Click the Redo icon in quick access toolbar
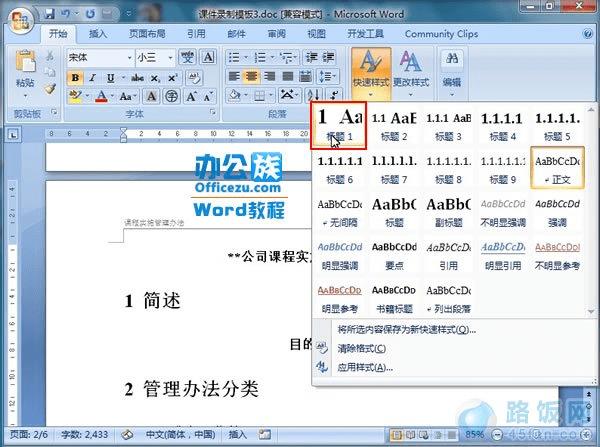Image resolution: width=600 pixels, height=447 pixels. [x=90, y=14]
